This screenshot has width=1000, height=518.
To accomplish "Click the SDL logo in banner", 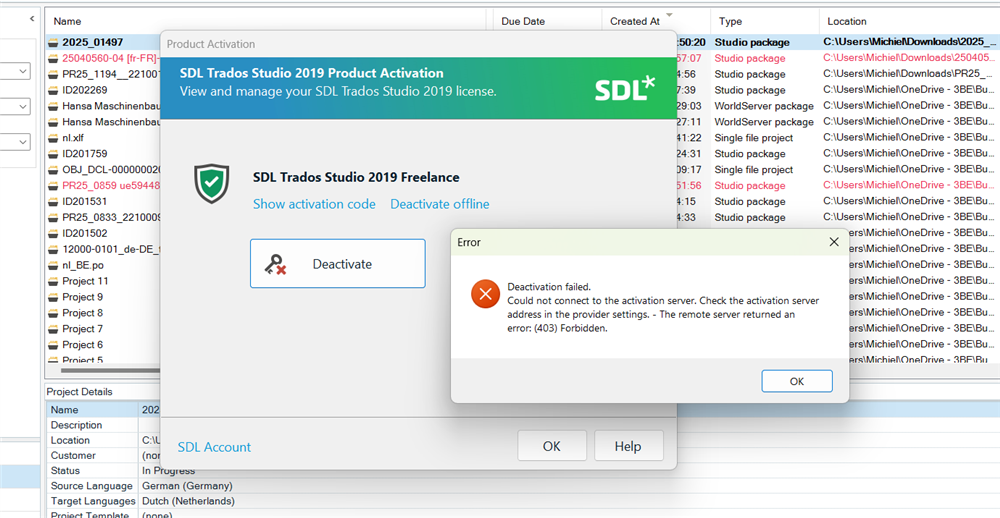I will 625,89.
